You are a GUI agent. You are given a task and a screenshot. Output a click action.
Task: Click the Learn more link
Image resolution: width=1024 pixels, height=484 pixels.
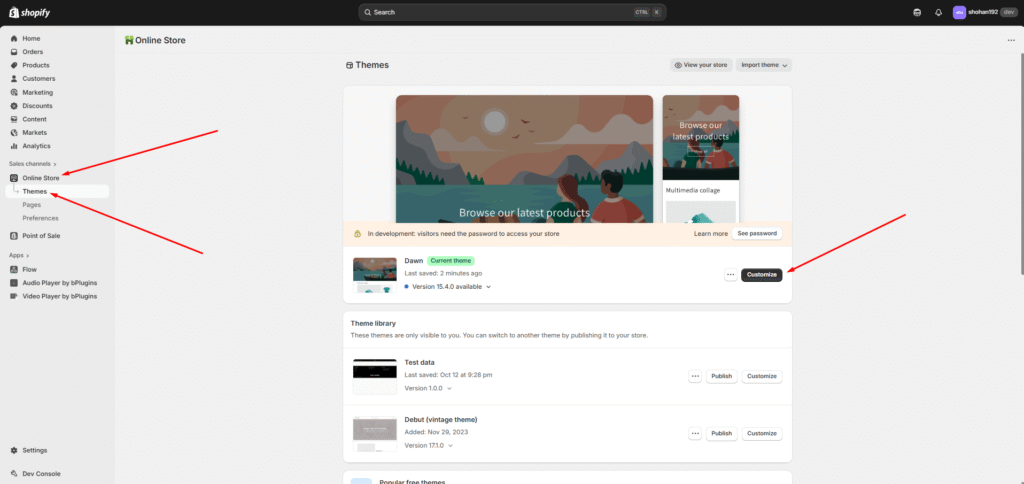(711, 233)
